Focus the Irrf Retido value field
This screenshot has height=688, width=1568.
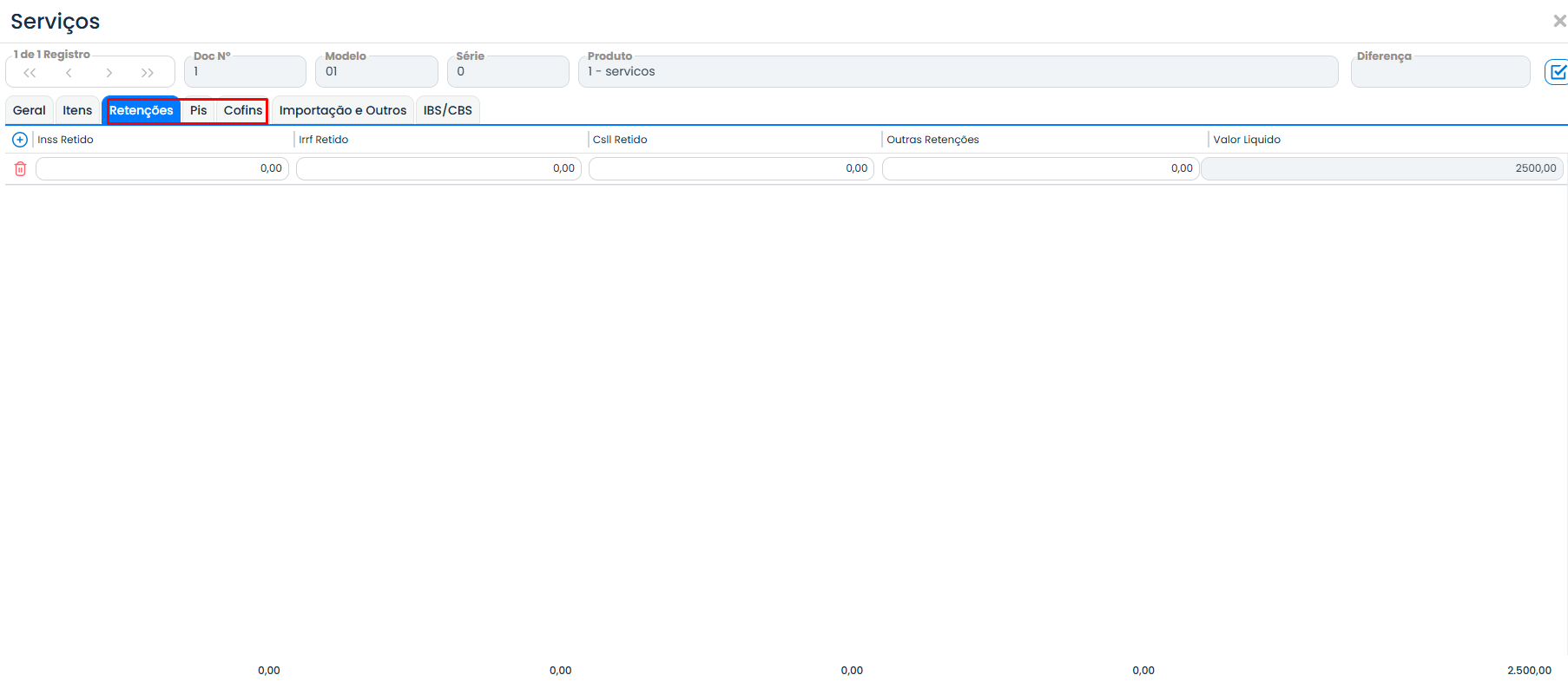438,168
